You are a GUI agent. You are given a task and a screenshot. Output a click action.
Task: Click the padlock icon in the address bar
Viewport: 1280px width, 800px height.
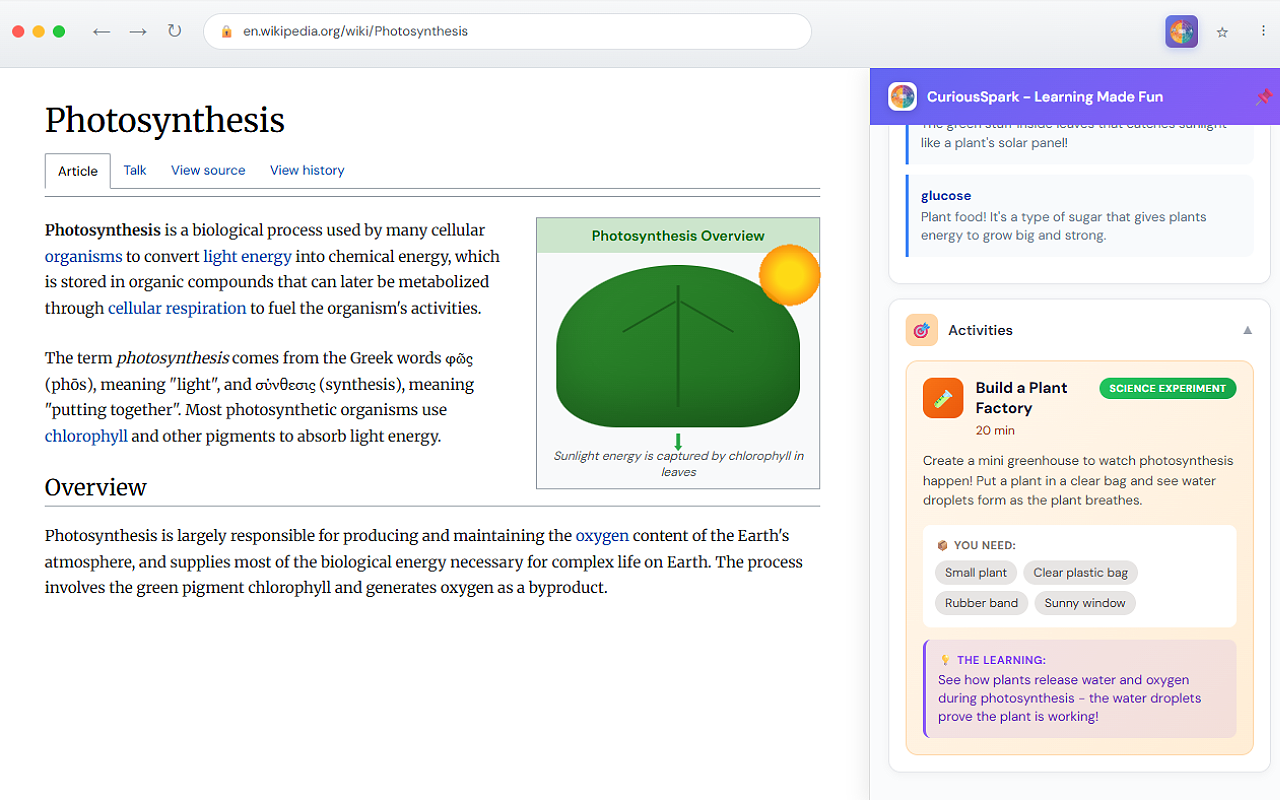click(x=225, y=31)
